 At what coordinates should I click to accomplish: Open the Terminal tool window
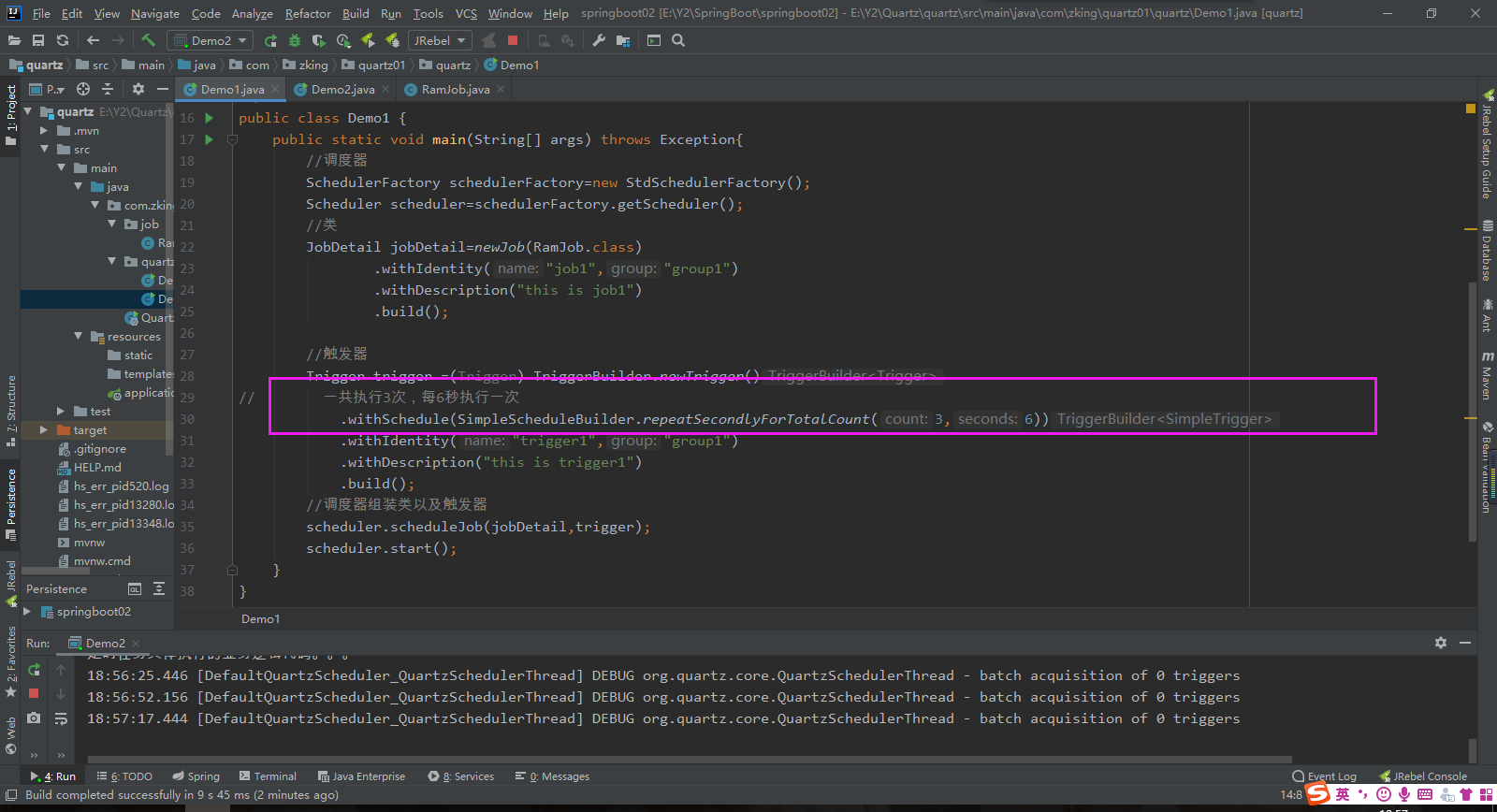point(268,776)
